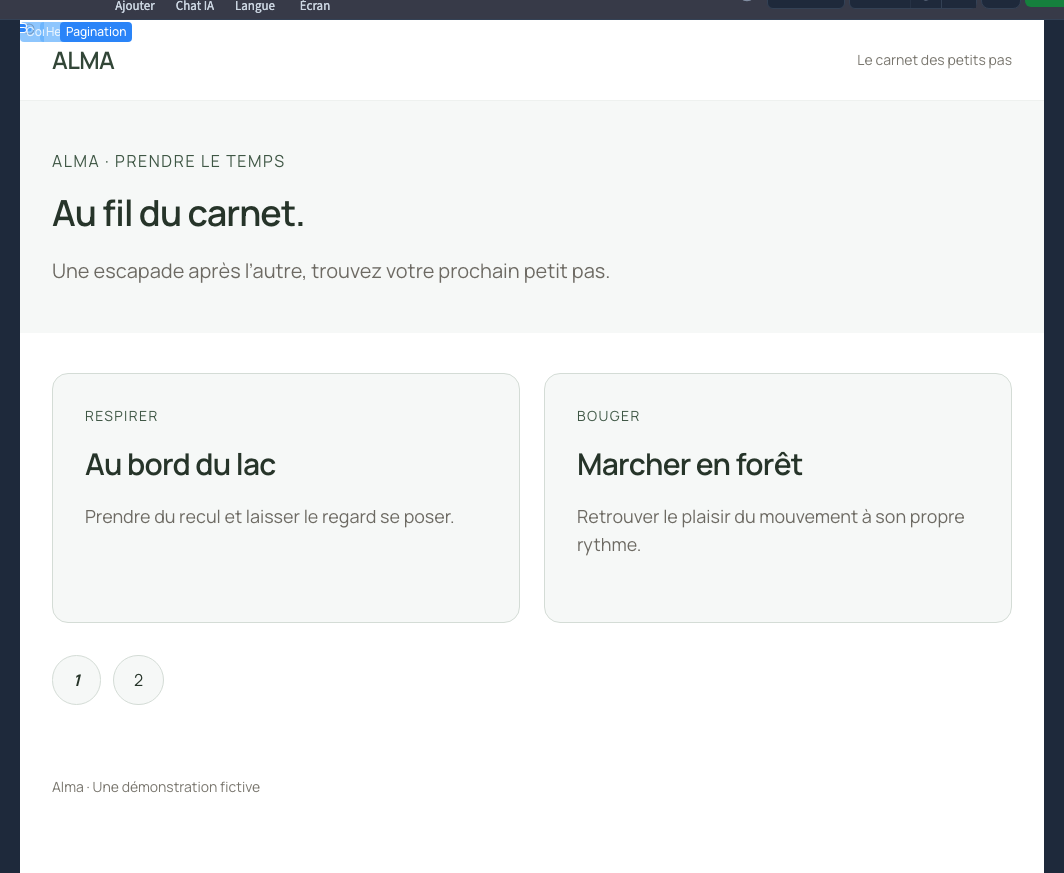Select the blue Pagination element tag
This screenshot has width=1064, height=873.
pos(96,32)
